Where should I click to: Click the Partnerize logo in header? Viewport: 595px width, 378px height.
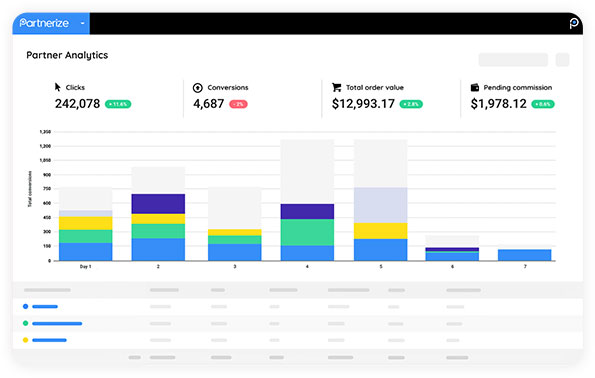44,23
